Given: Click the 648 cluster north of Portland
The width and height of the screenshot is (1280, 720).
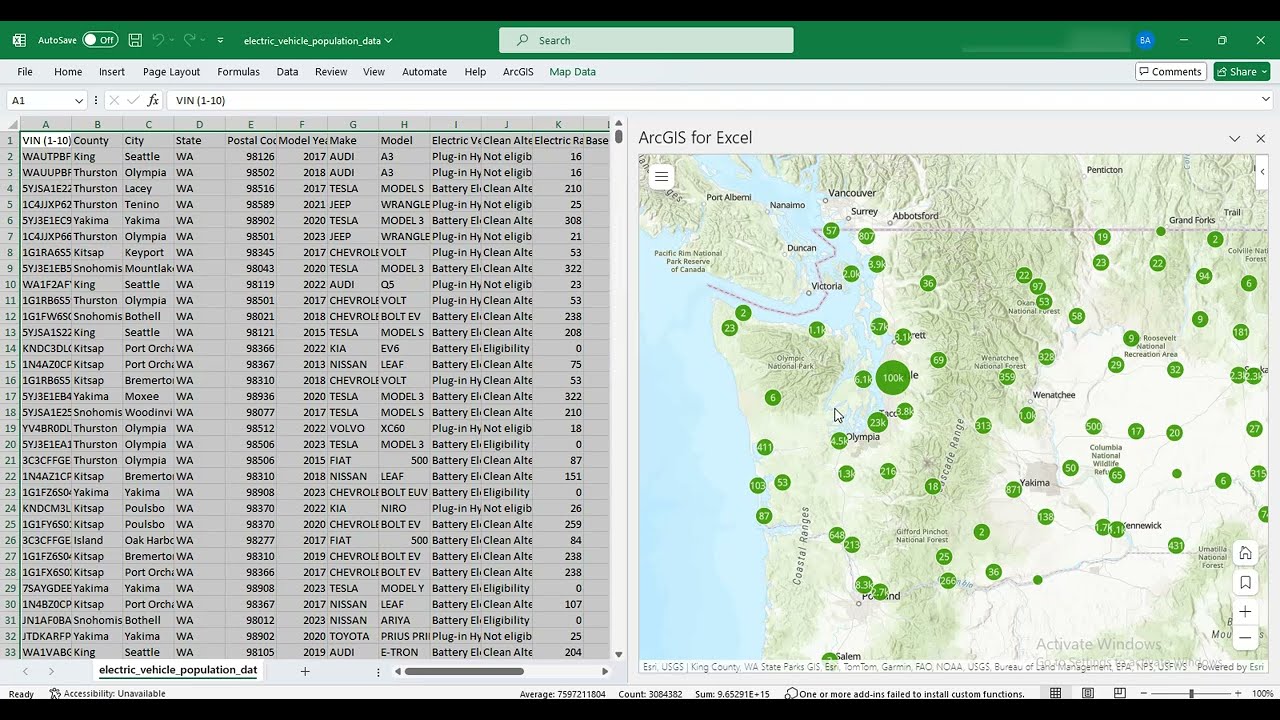Looking at the screenshot, I should (837, 535).
